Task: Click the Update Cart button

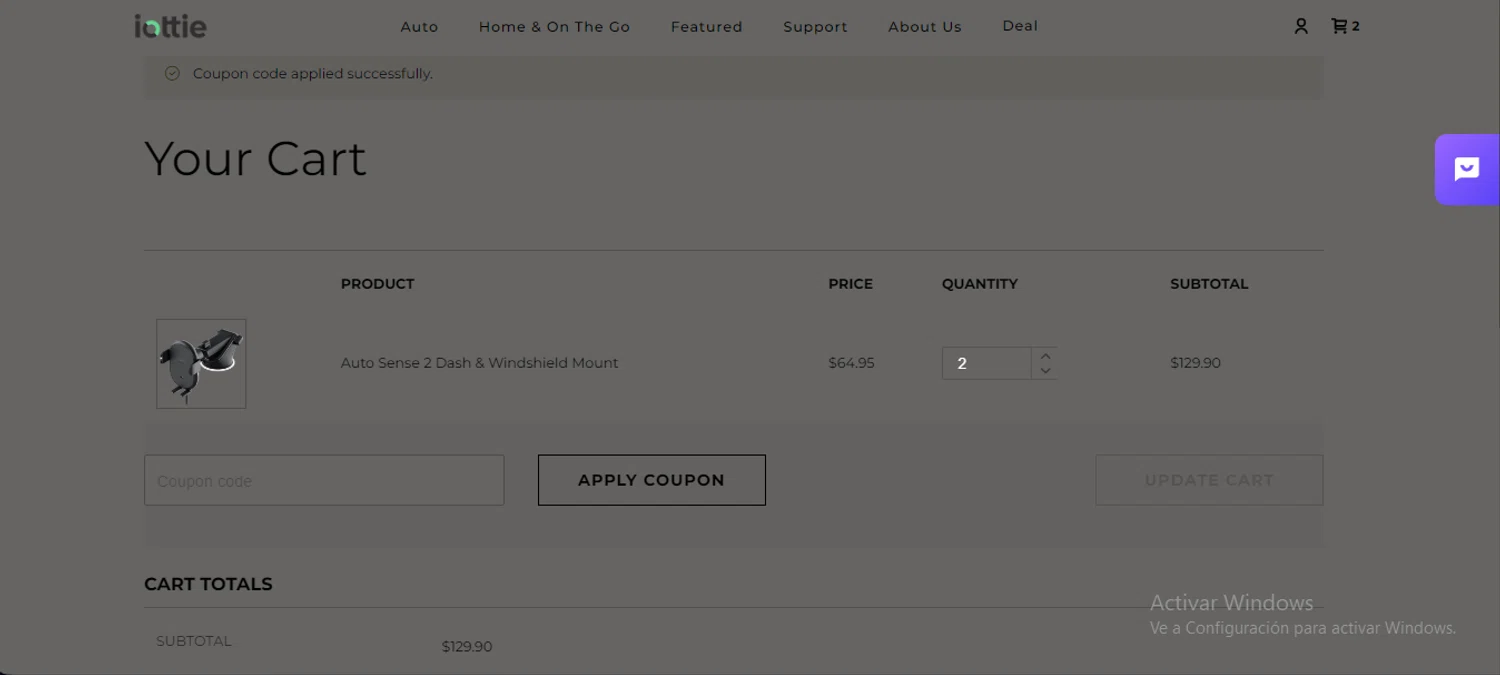Action: click(1208, 480)
